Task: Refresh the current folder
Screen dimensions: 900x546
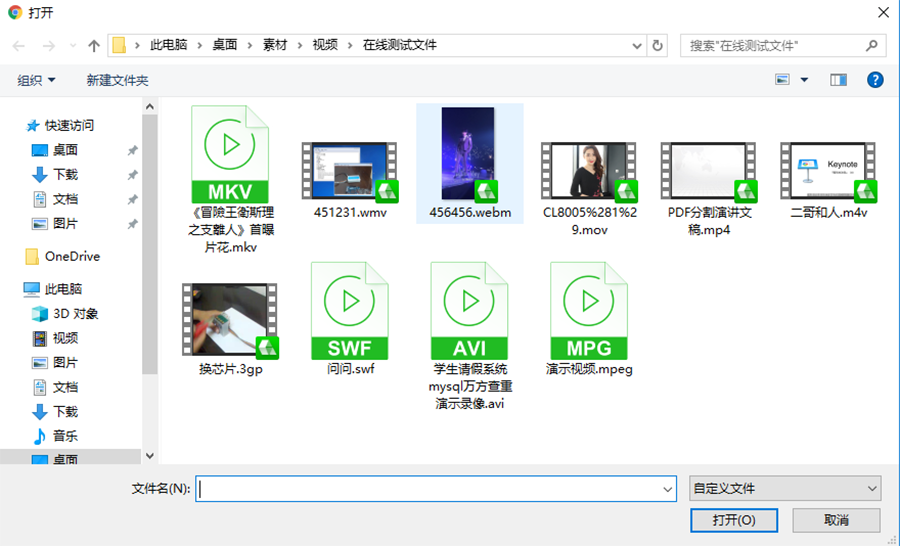Action: click(x=657, y=45)
